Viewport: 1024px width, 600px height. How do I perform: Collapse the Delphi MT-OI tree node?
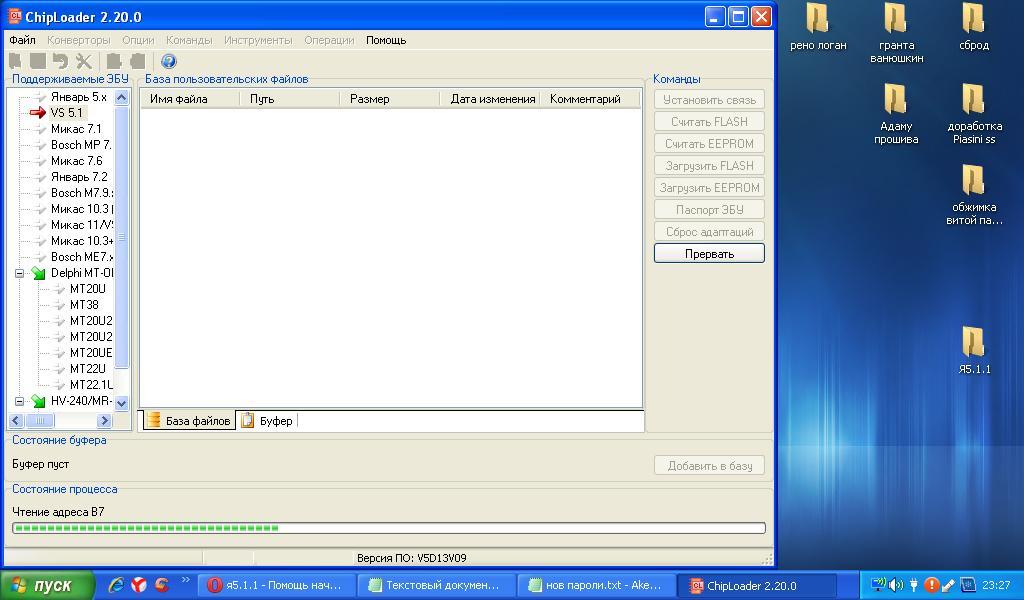(x=20, y=273)
